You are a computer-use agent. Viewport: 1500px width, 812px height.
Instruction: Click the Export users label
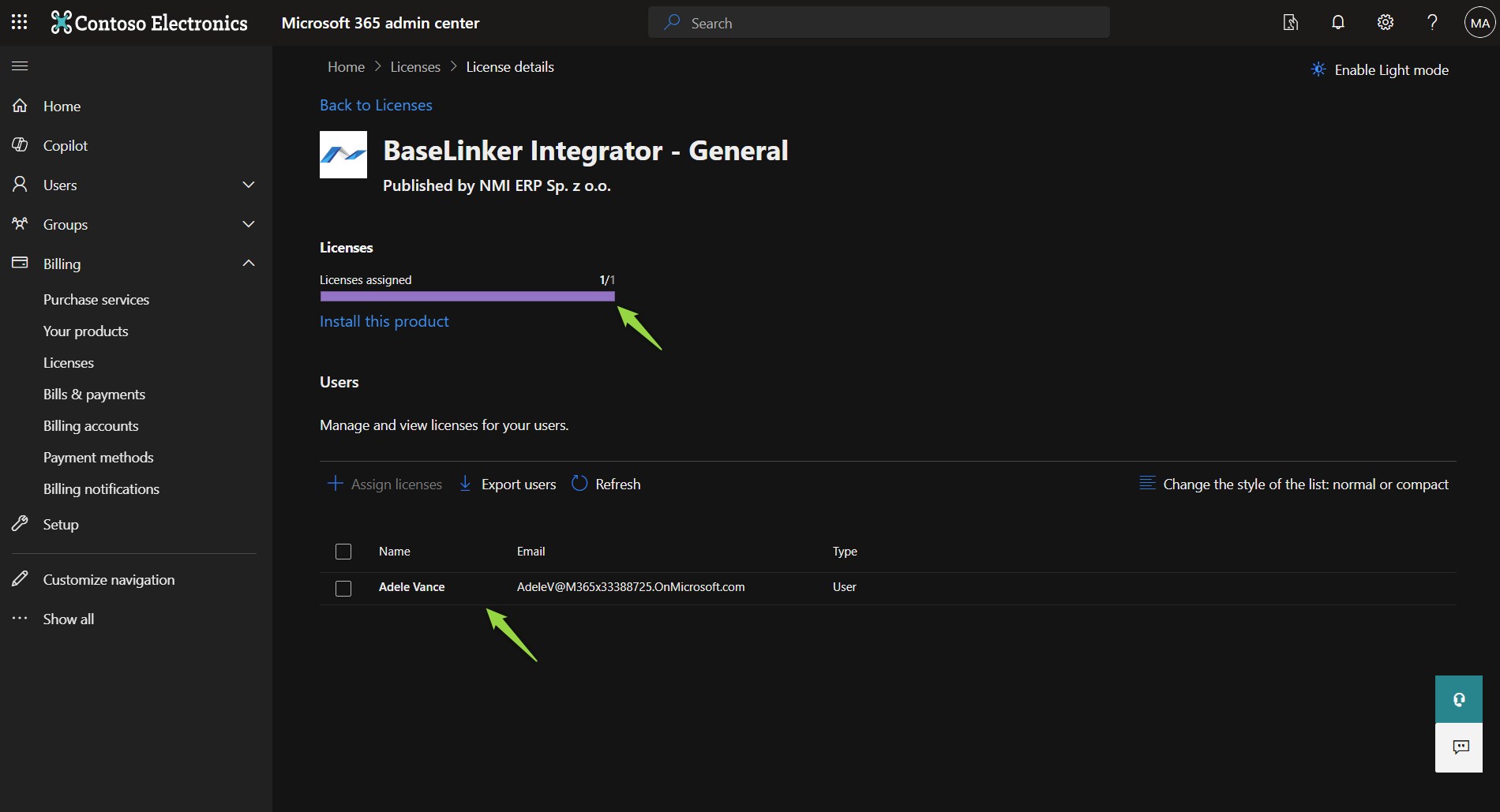click(x=519, y=485)
